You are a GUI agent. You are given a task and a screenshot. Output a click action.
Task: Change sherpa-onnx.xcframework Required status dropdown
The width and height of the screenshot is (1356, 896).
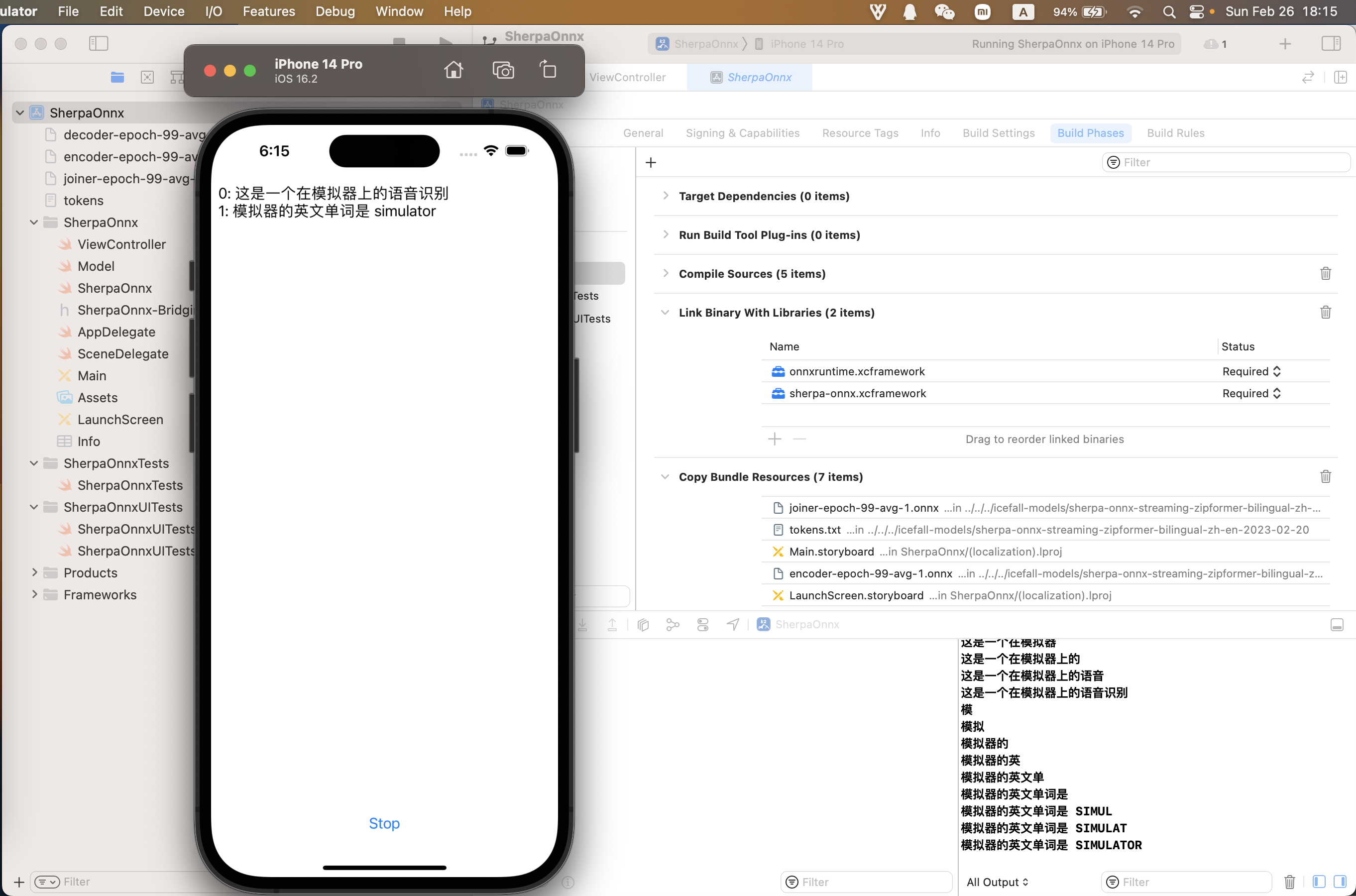pos(1251,393)
